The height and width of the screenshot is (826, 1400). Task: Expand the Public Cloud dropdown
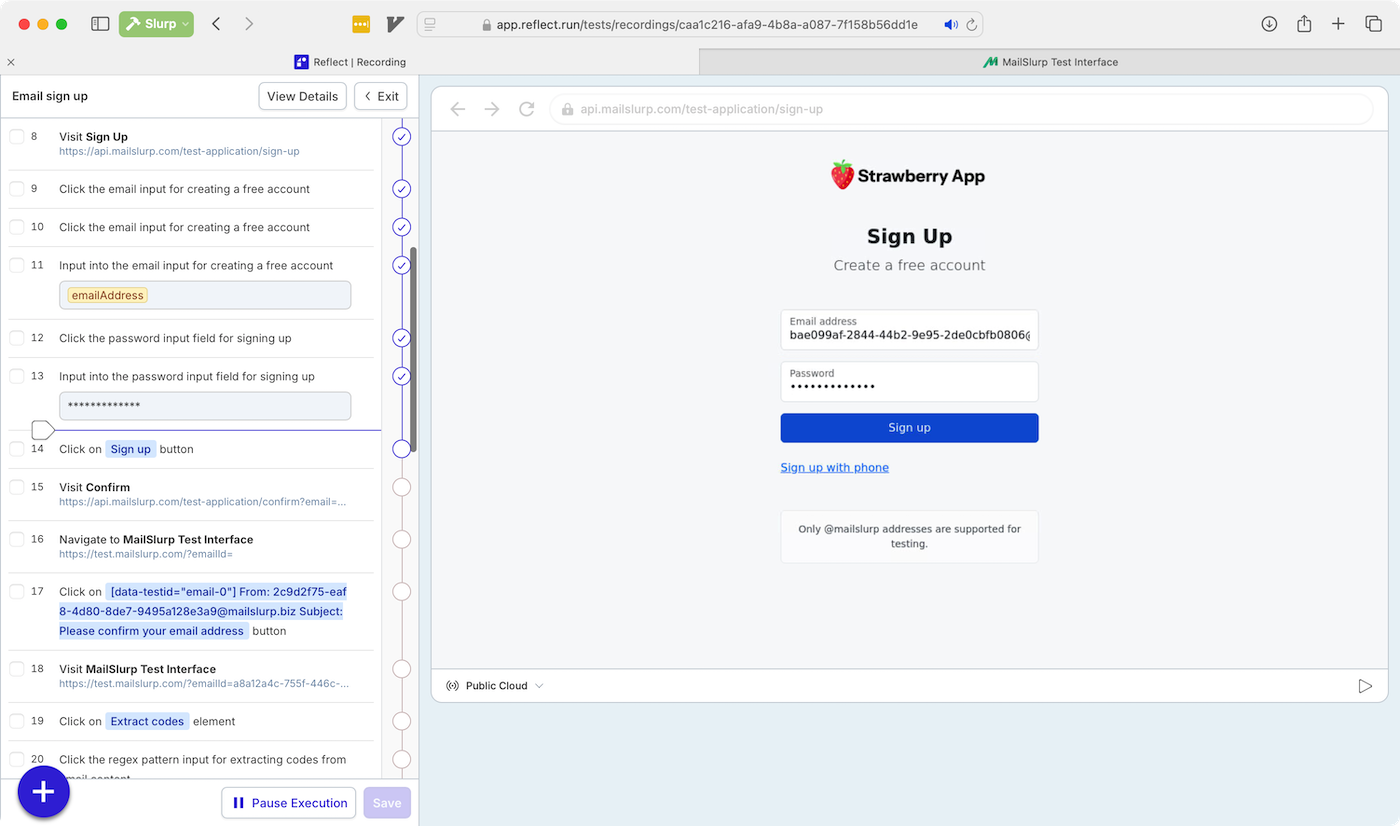click(539, 685)
